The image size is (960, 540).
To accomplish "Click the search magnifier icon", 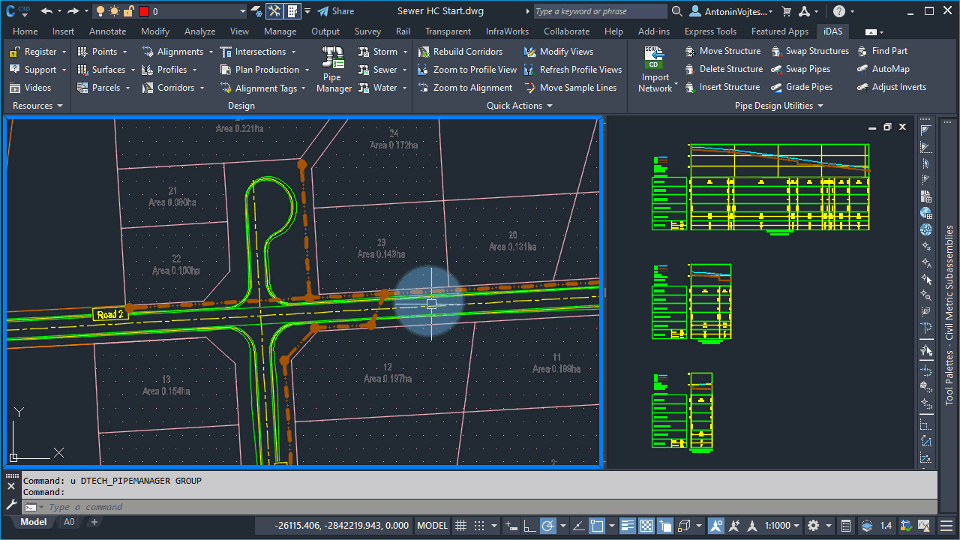I will coord(677,11).
